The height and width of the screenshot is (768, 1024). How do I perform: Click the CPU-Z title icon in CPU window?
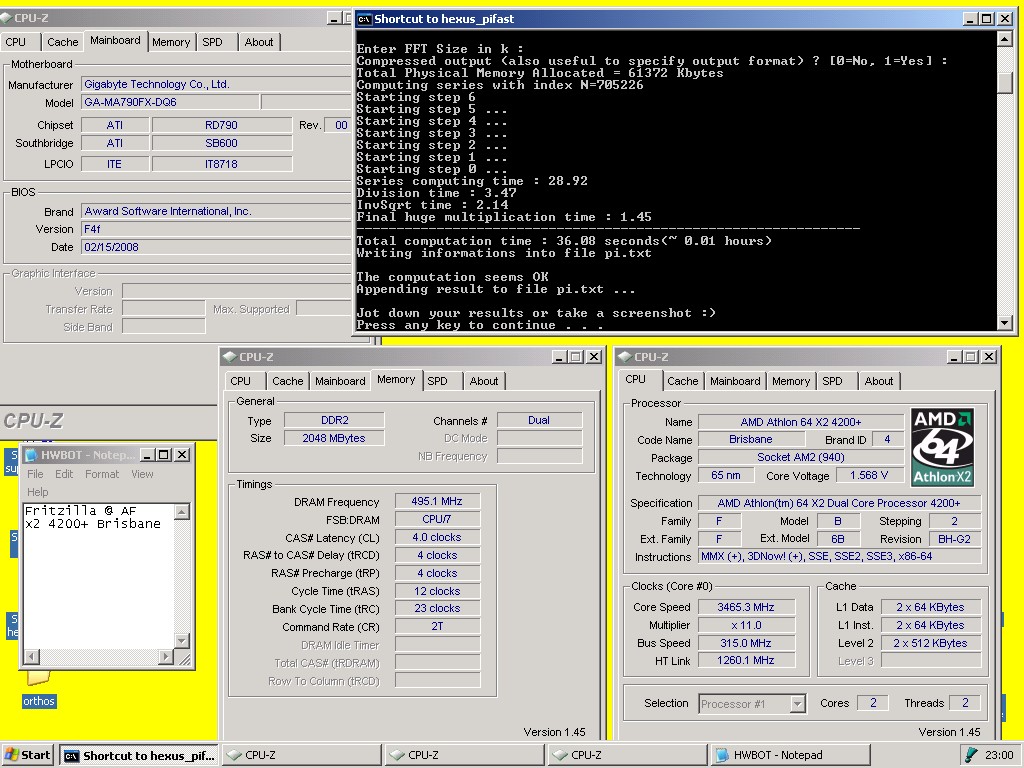(x=624, y=357)
